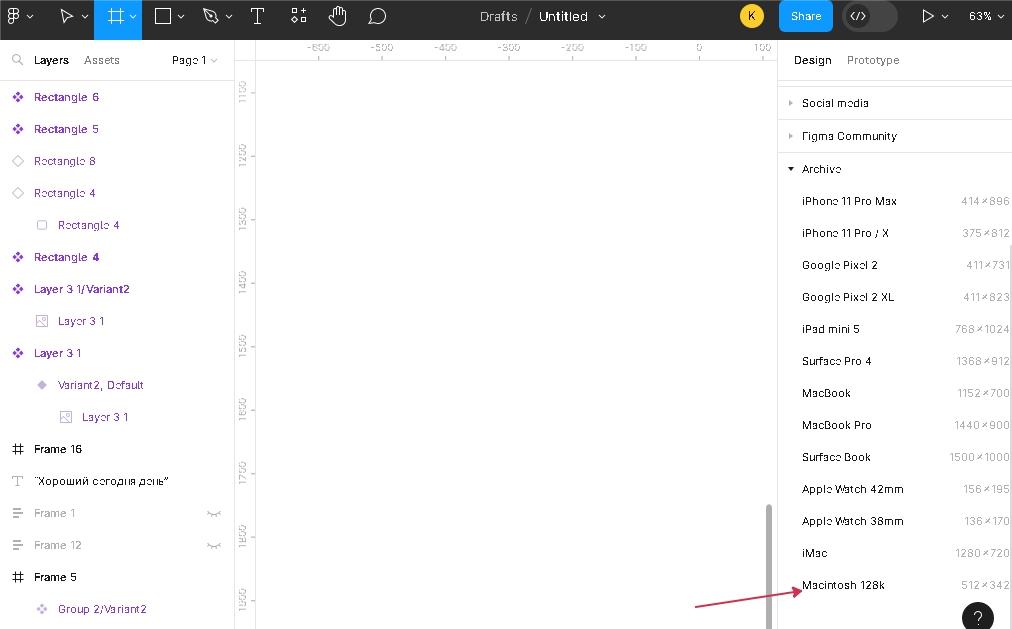
Task: Select the Hand tool
Action: [x=338, y=16]
